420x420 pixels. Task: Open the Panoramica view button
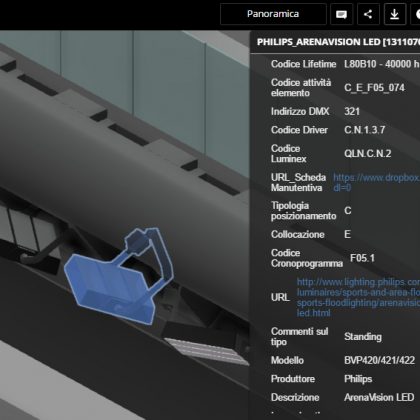coord(273,14)
